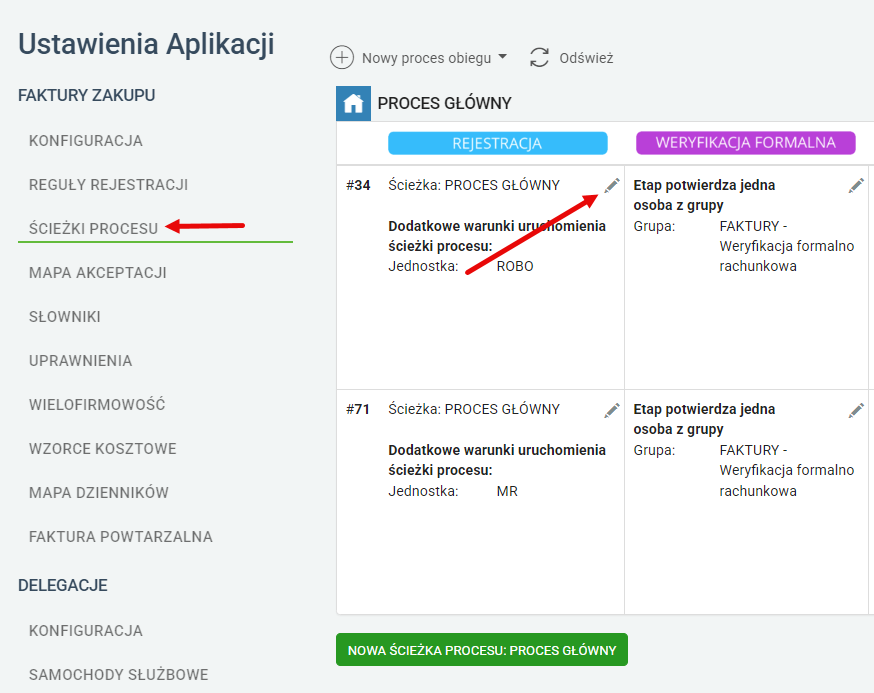
Task: Open FAKTURA POWTARZALNA settings
Action: 121,537
